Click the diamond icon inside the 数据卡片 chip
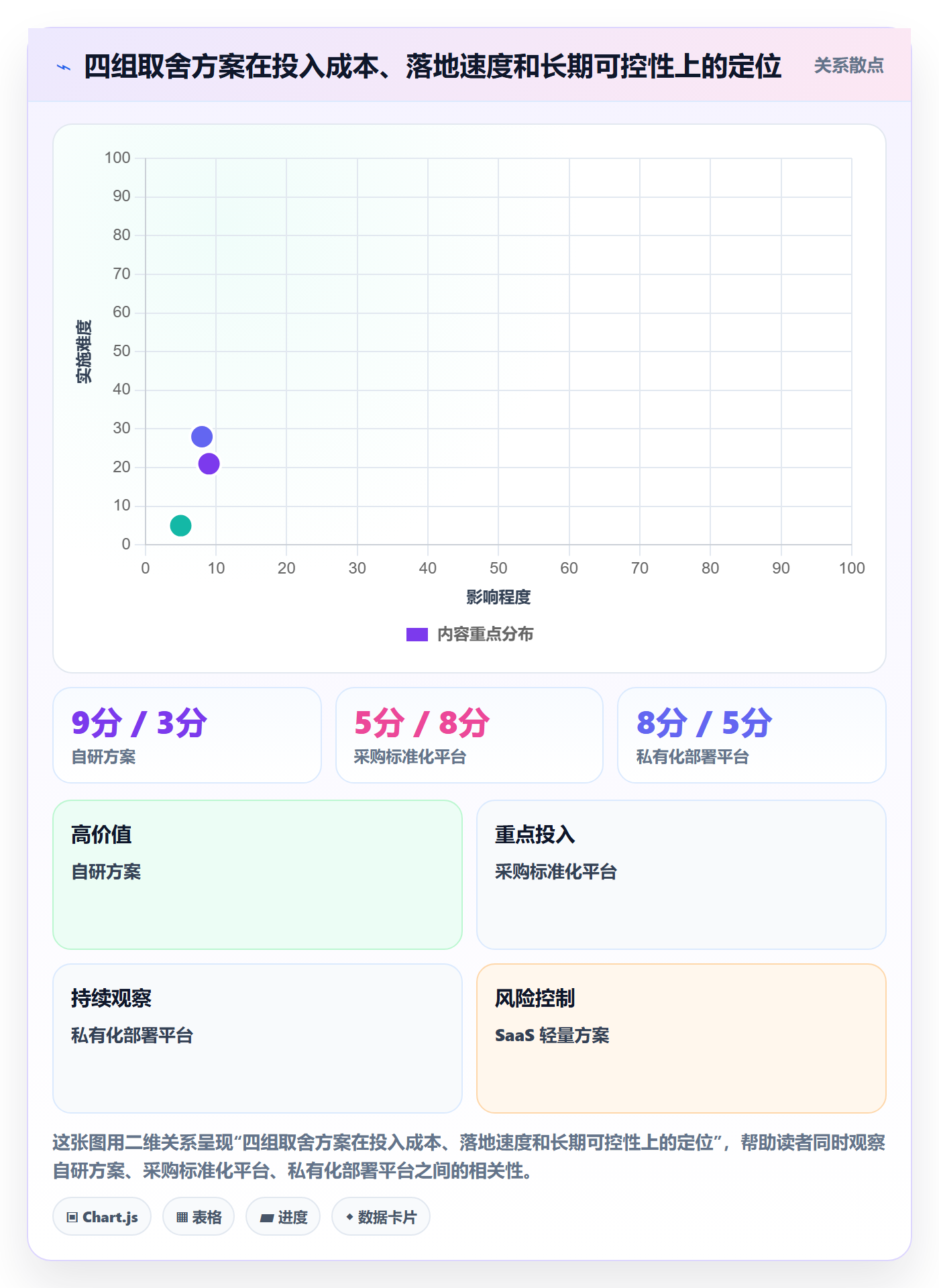This screenshot has height=1288, width=939. point(349,1217)
